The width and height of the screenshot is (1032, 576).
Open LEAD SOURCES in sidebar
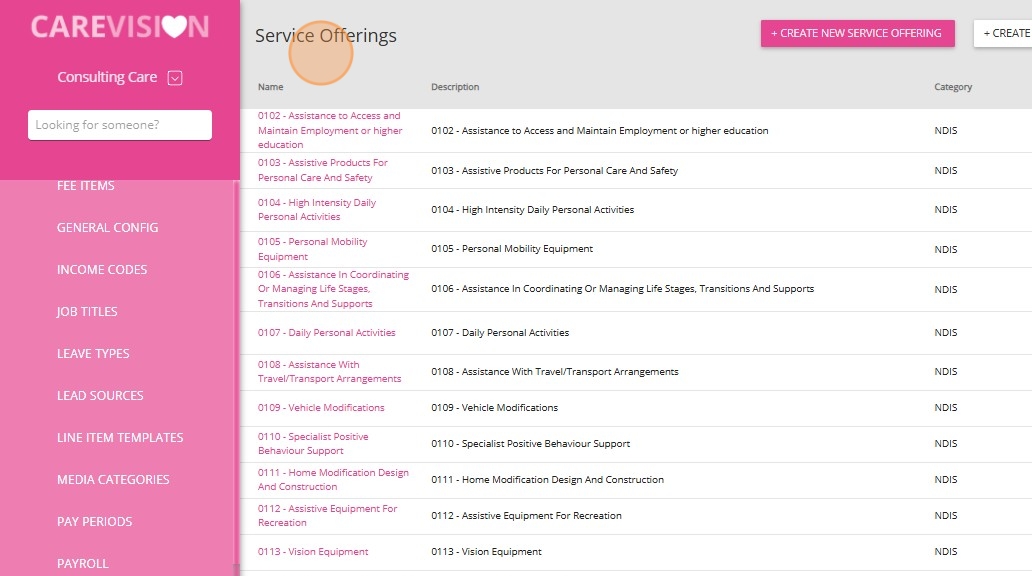(100, 396)
